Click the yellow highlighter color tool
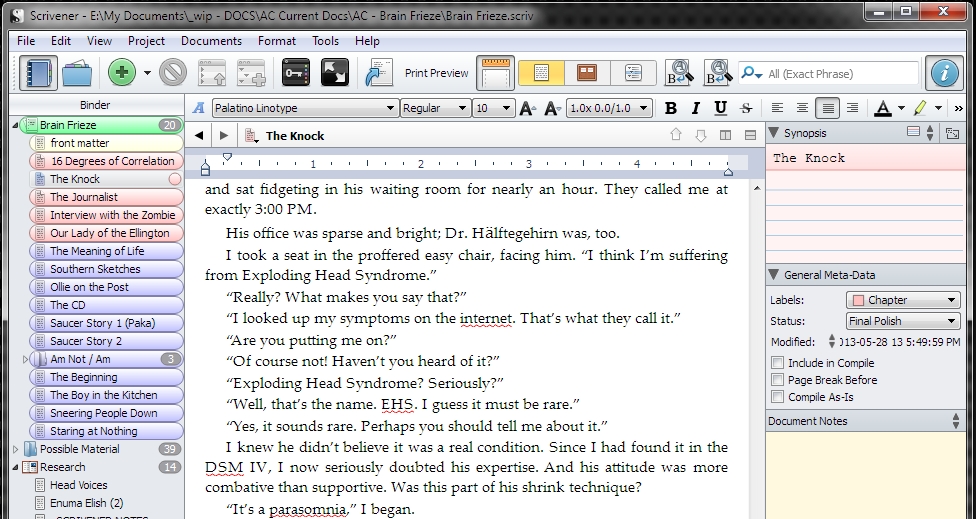The image size is (976, 519). coord(921,108)
